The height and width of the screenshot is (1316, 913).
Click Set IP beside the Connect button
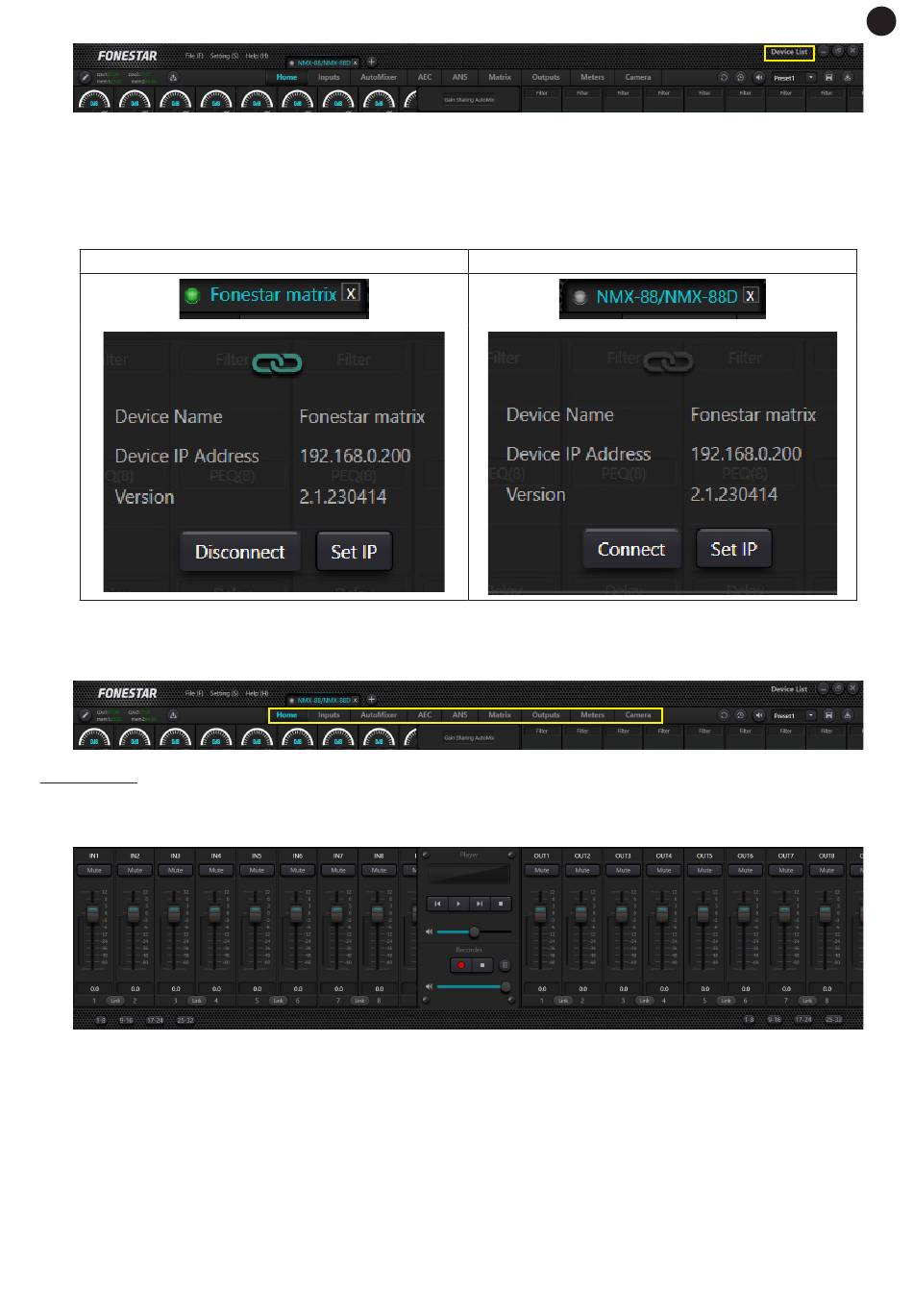click(x=733, y=549)
